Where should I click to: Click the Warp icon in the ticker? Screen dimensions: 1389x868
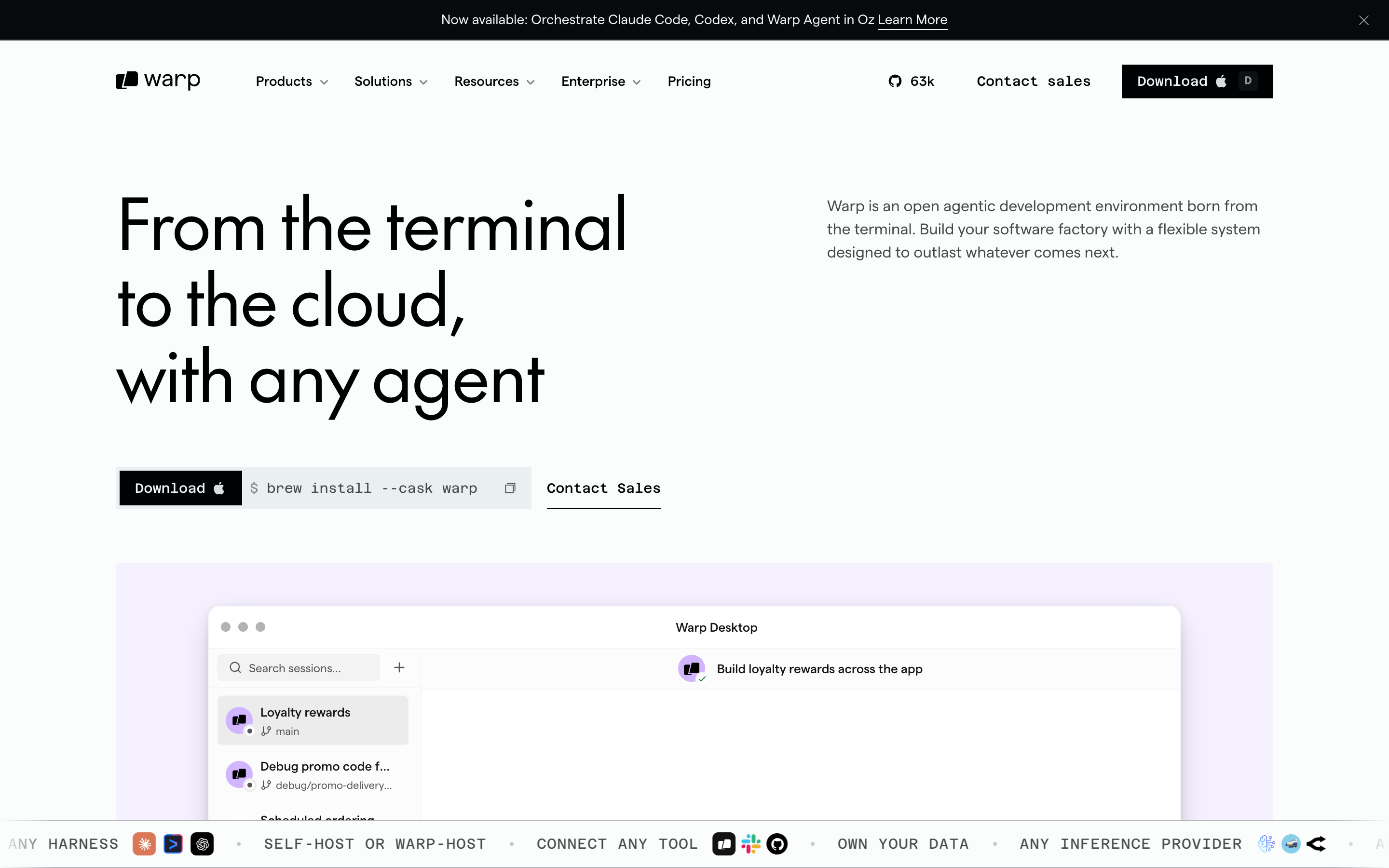[x=724, y=844]
